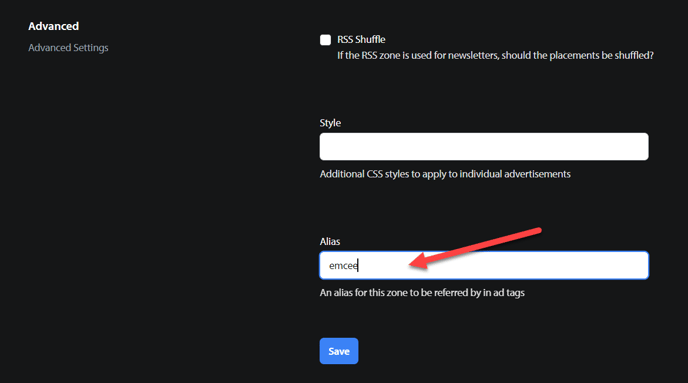688x383 pixels.
Task: Click inside the Alias input field
Action: tap(484, 265)
